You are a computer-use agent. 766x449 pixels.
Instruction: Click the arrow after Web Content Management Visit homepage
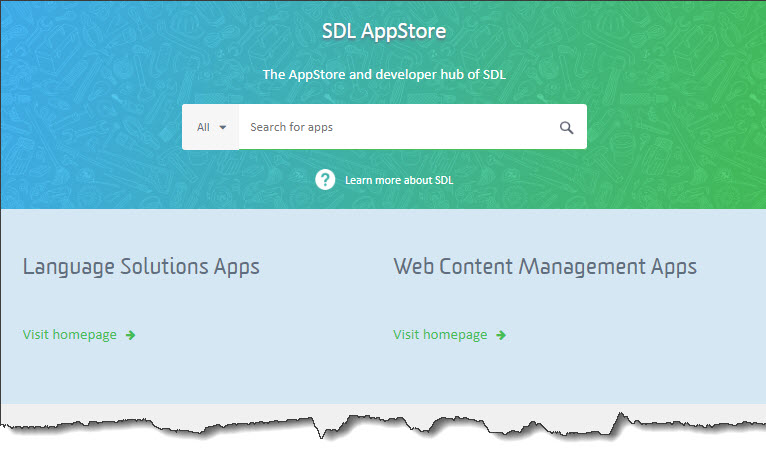tap(501, 335)
